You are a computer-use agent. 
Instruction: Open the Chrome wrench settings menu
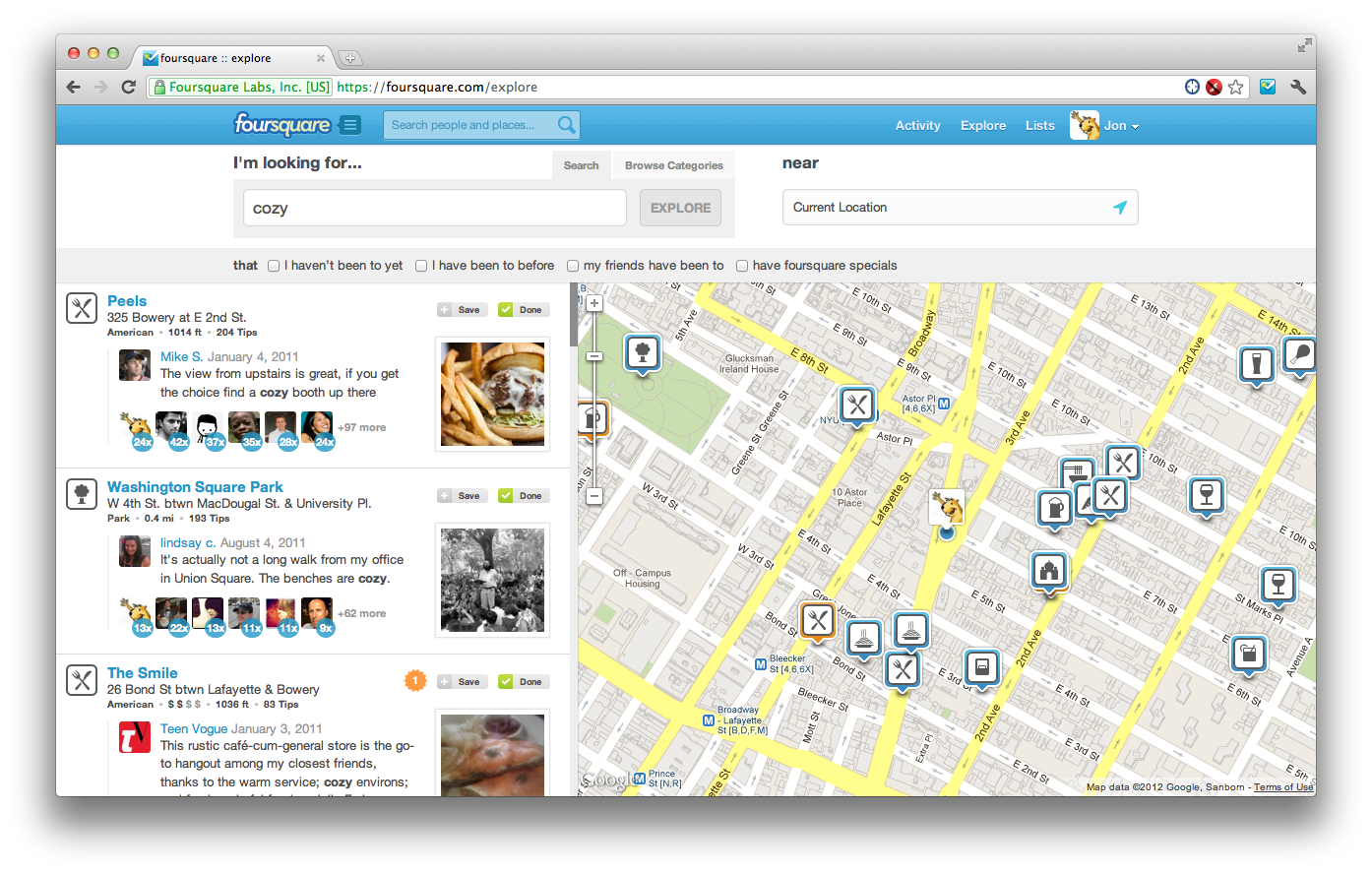[x=1298, y=87]
